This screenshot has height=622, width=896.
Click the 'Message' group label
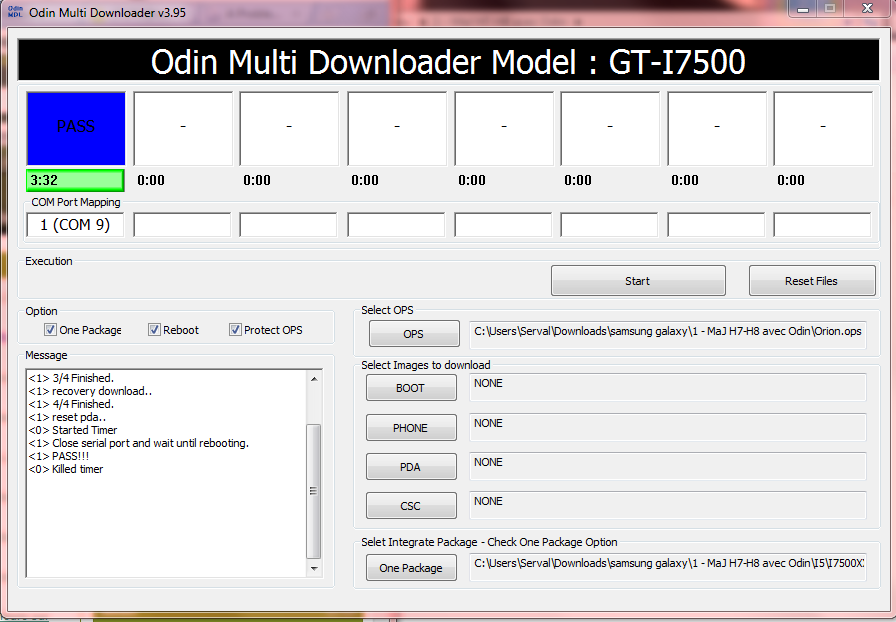(46, 355)
